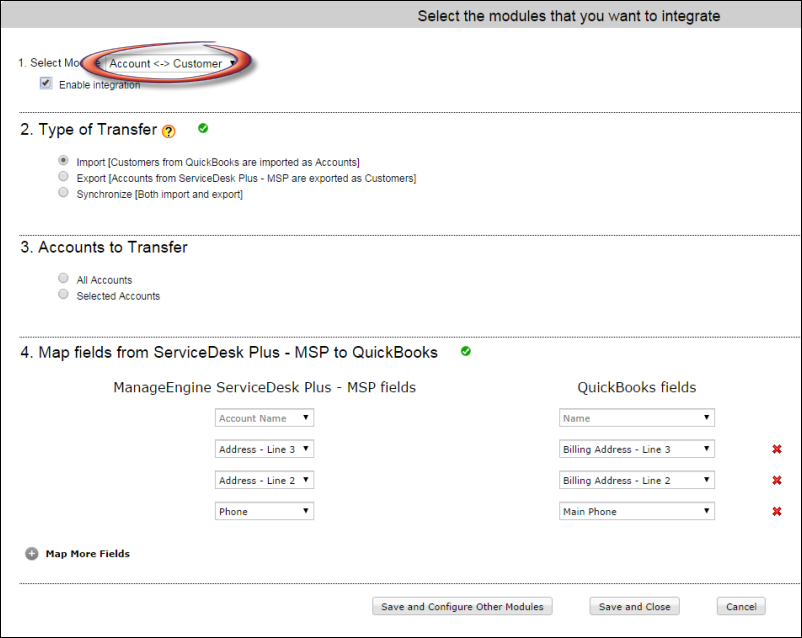The image size is (802, 638).
Task: Choose Selected Accounts radio option
Action: tap(63, 294)
